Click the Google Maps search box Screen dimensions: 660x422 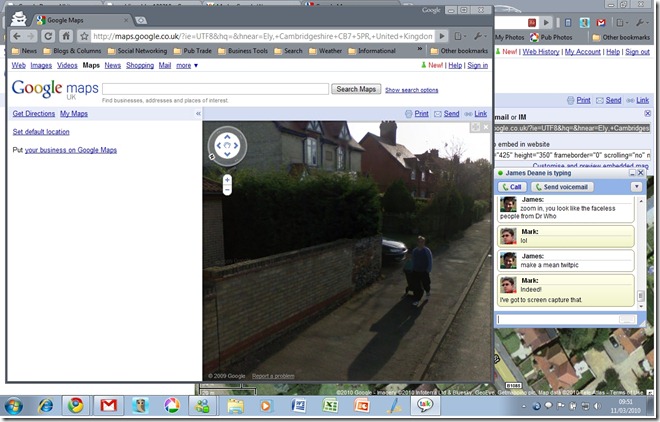click(215, 89)
